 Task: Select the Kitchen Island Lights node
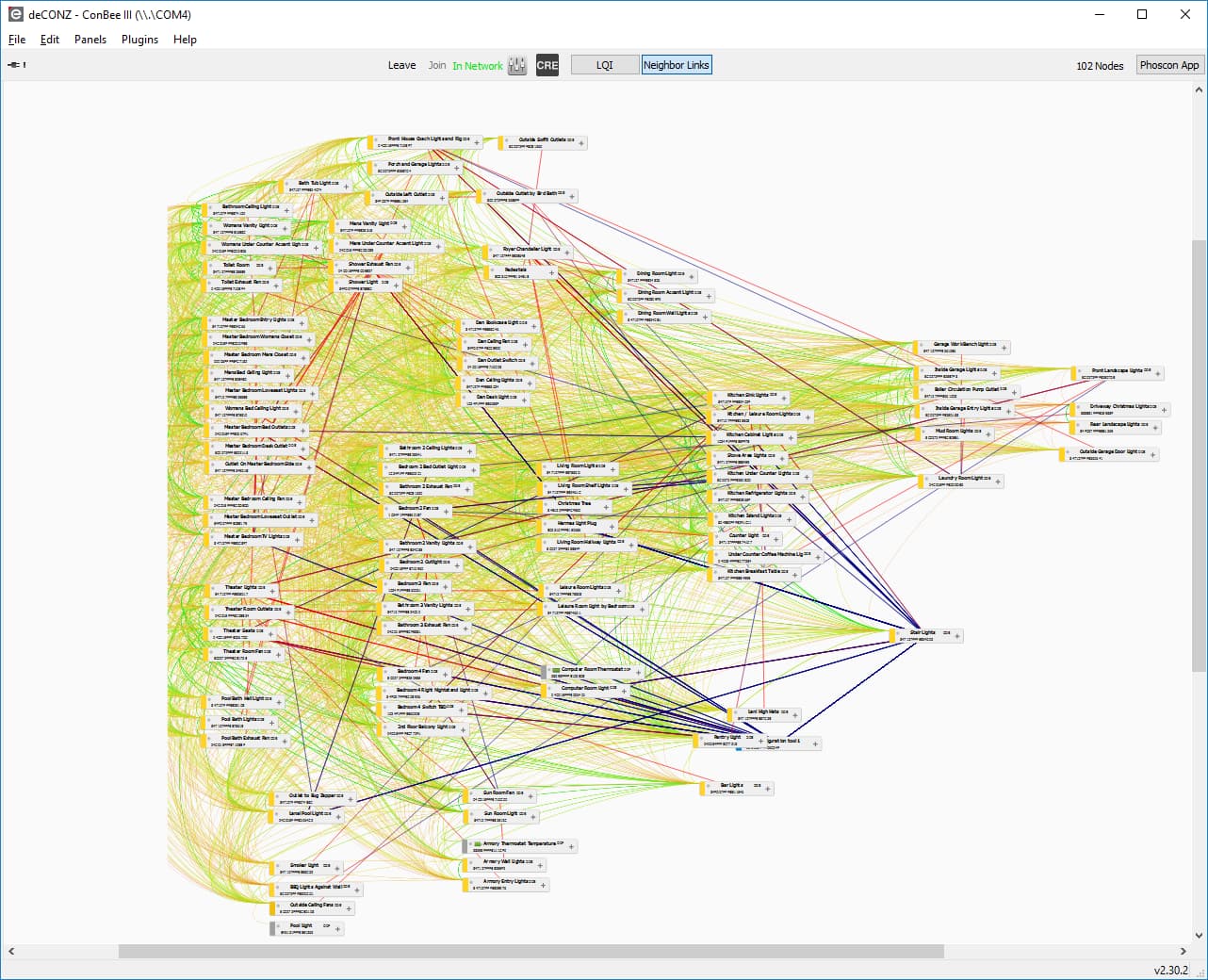coord(751,519)
